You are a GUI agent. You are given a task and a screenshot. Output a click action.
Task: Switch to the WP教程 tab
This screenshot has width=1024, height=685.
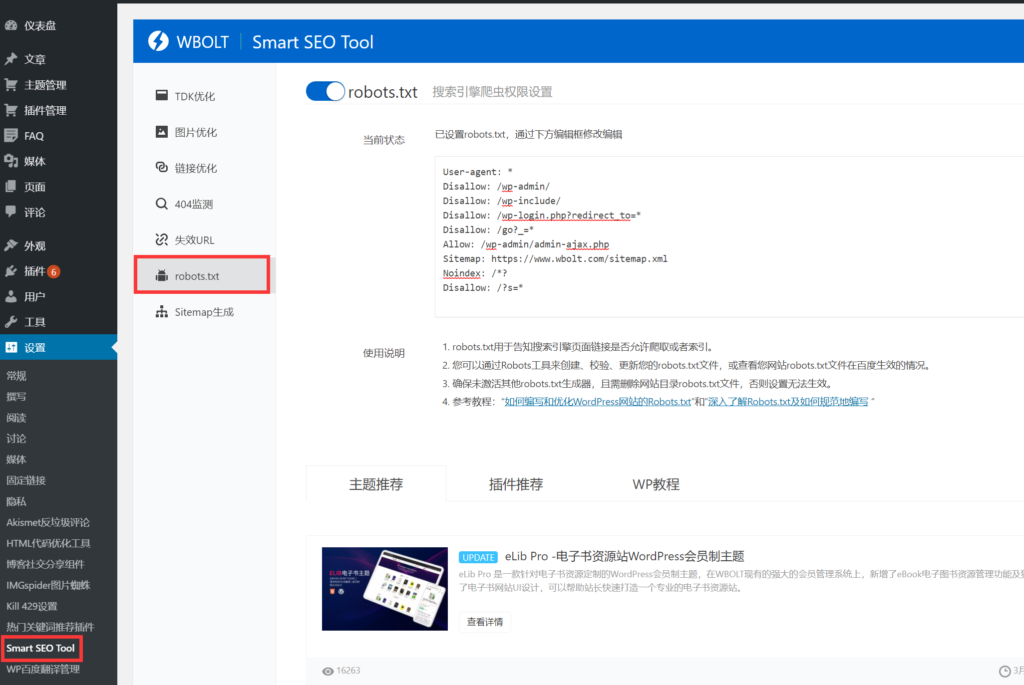[x=656, y=484]
